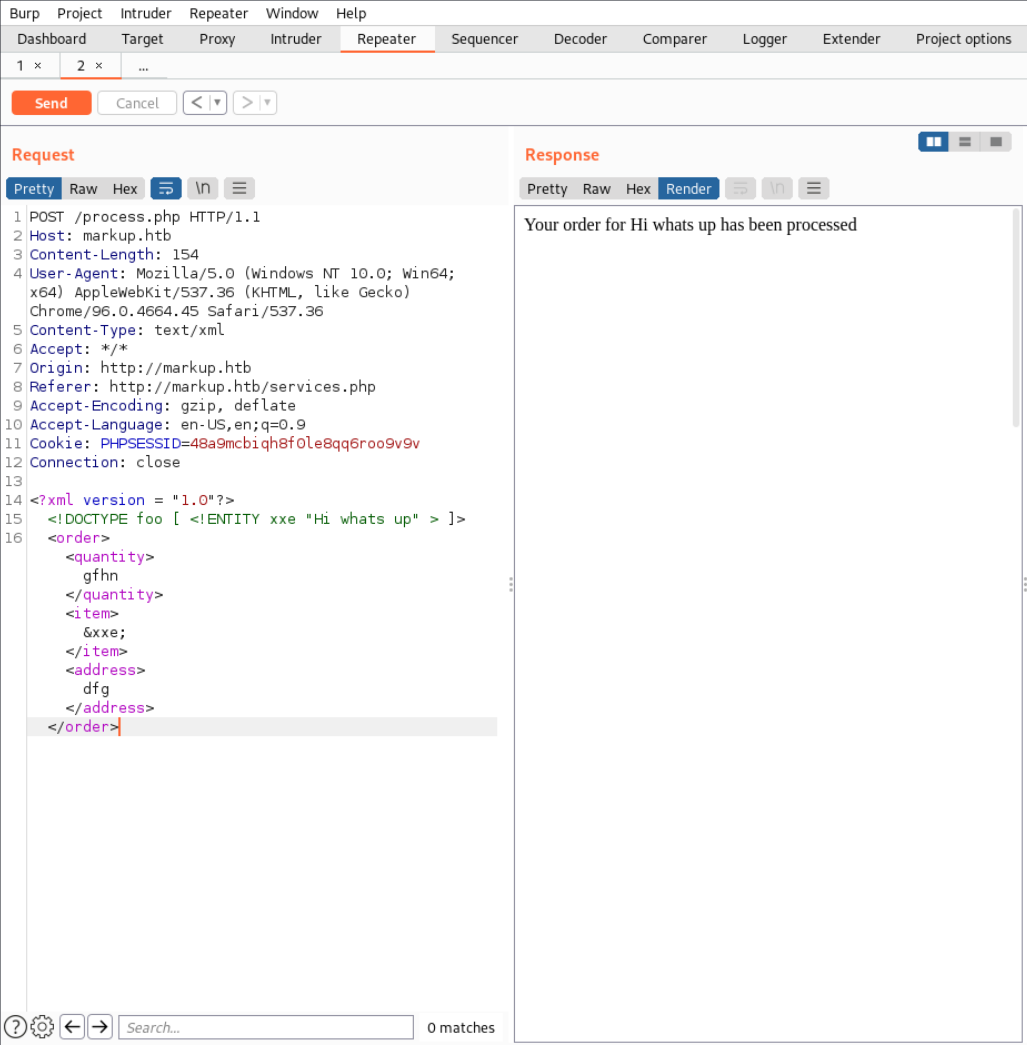Screen dimensions: 1027x1045
Task: Open the Response viewer options menu
Action: [x=814, y=189]
